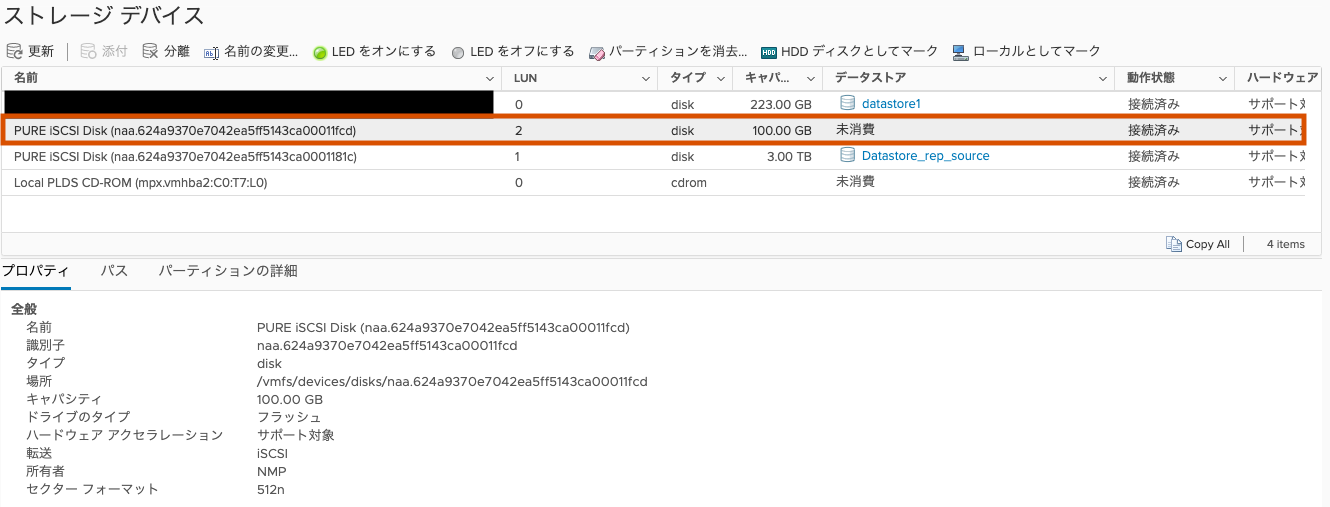Screen dimensions: 1330x507
Task: Click the detach (分離) toolbar icon
Action: [x=150, y=51]
